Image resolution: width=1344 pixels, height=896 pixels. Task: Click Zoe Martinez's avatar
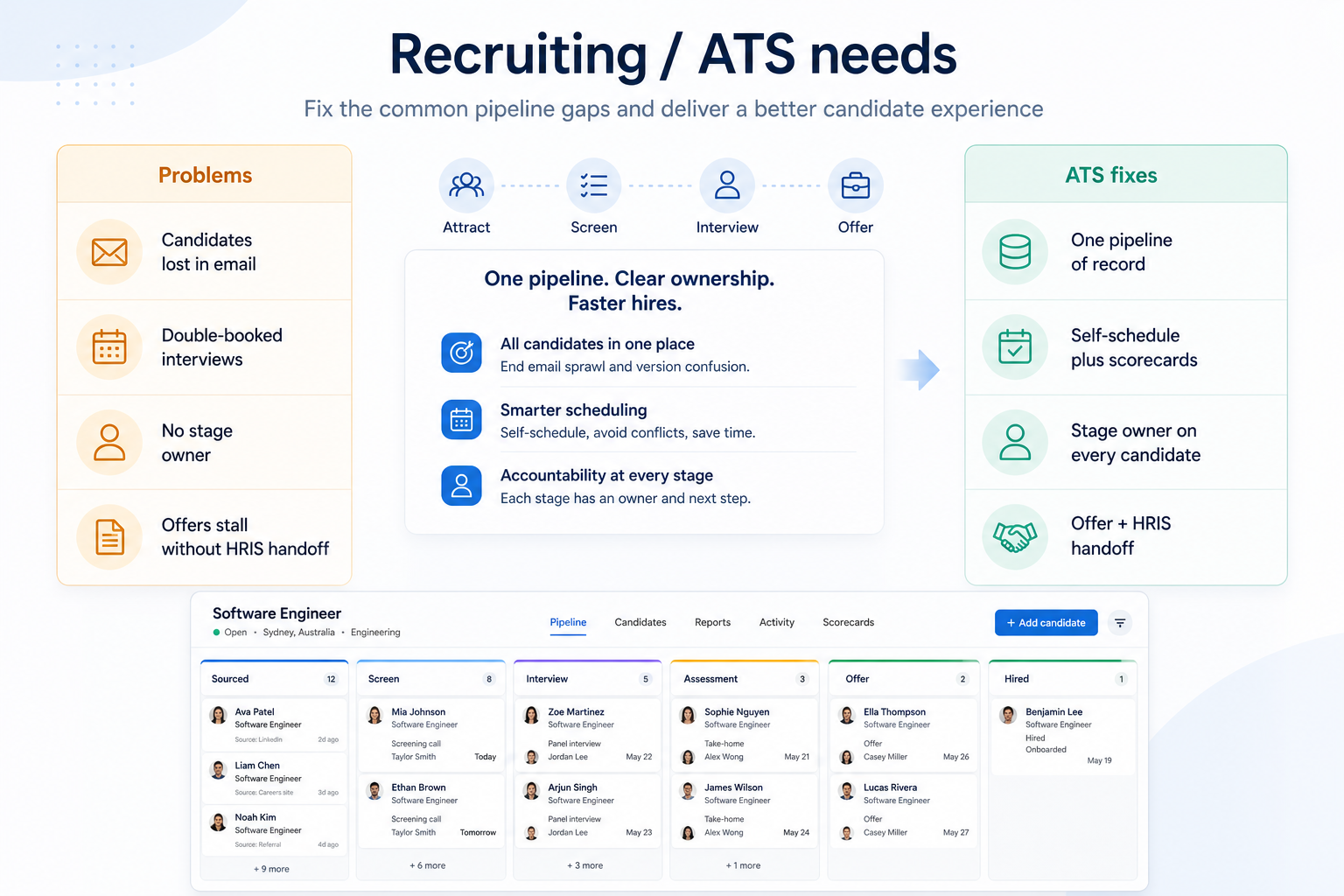coord(531,716)
